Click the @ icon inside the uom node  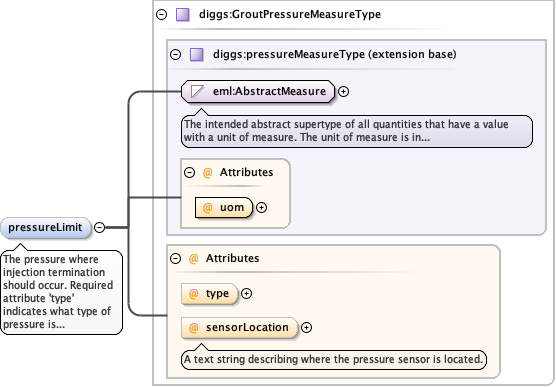pyautogui.click(x=207, y=208)
